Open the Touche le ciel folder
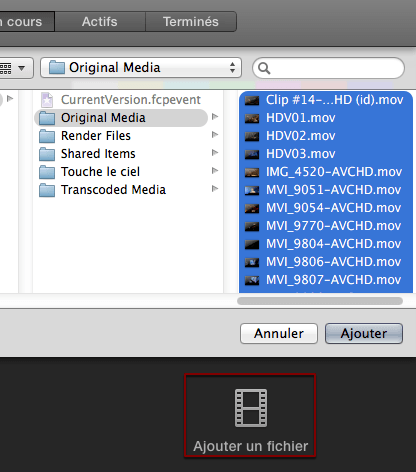The height and width of the screenshot is (472, 416). click(121, 172)
